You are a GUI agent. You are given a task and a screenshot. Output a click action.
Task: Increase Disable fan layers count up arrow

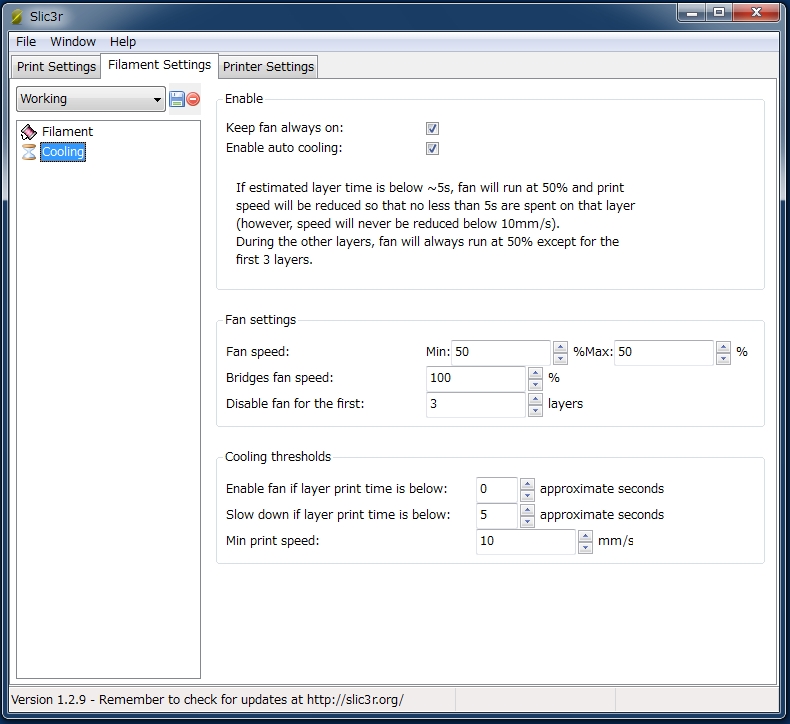[535, 399]
